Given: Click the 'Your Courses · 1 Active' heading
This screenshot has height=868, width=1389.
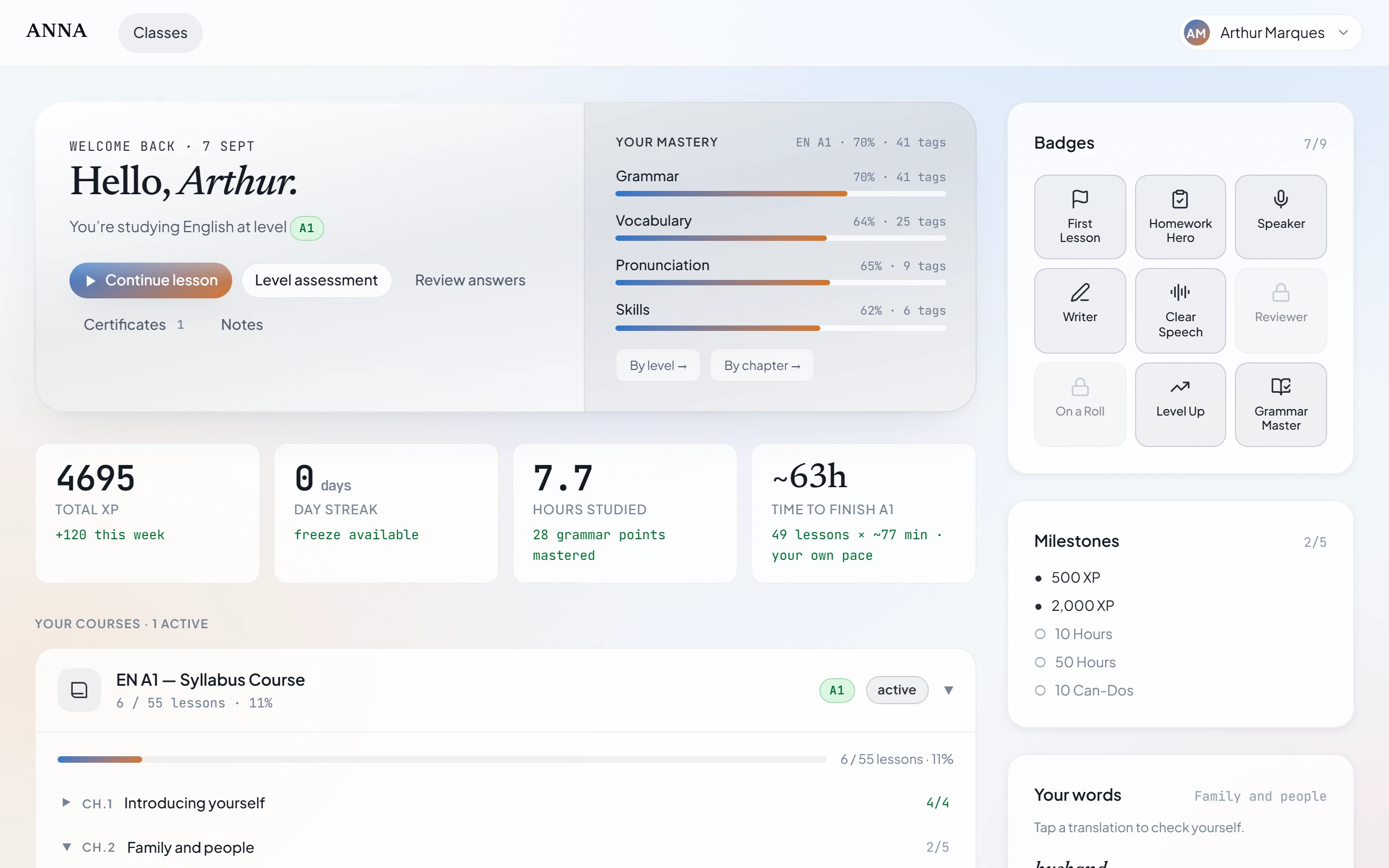Looking at the screenshot, I should pyautogui.click(x=122, y=624).
